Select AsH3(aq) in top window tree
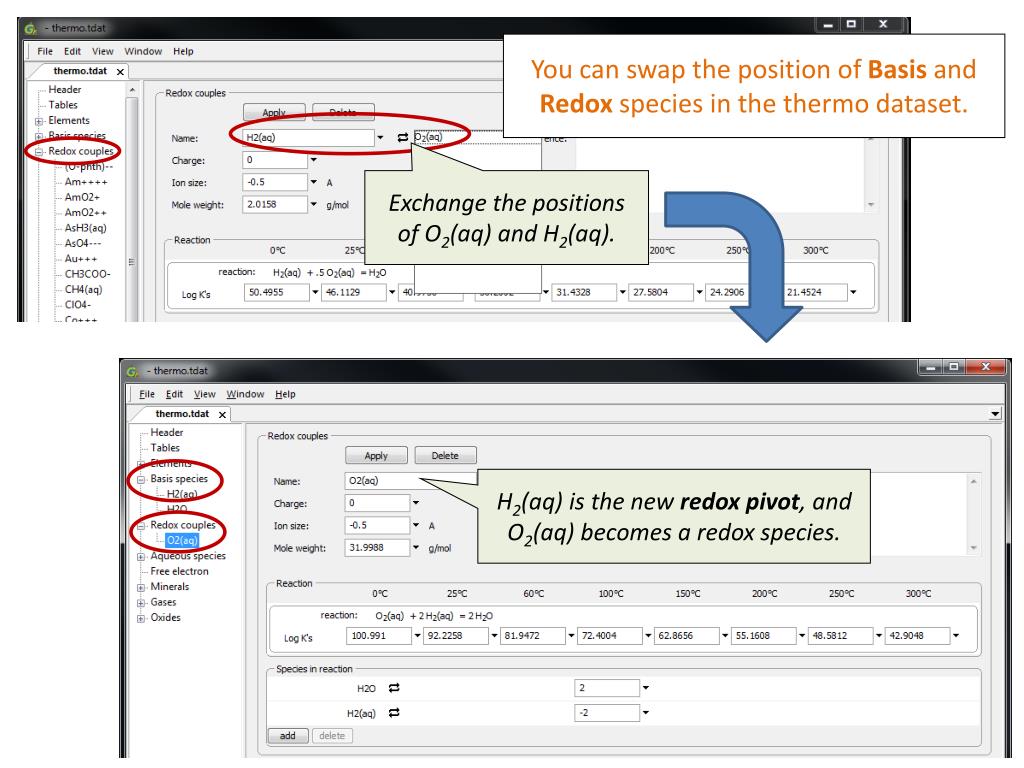This screenshot has width=1024, height=768. pyautogui.click(x=86, y=228)
